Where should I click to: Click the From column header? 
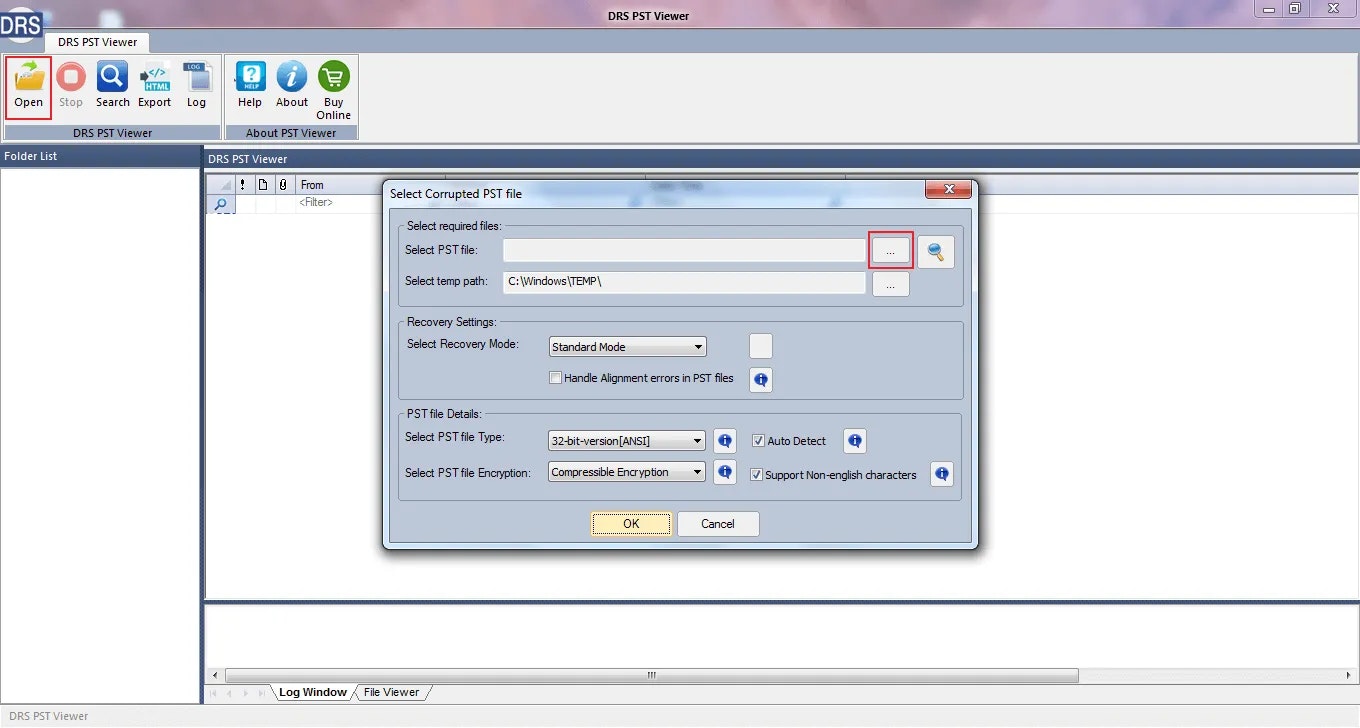(339, 185)
